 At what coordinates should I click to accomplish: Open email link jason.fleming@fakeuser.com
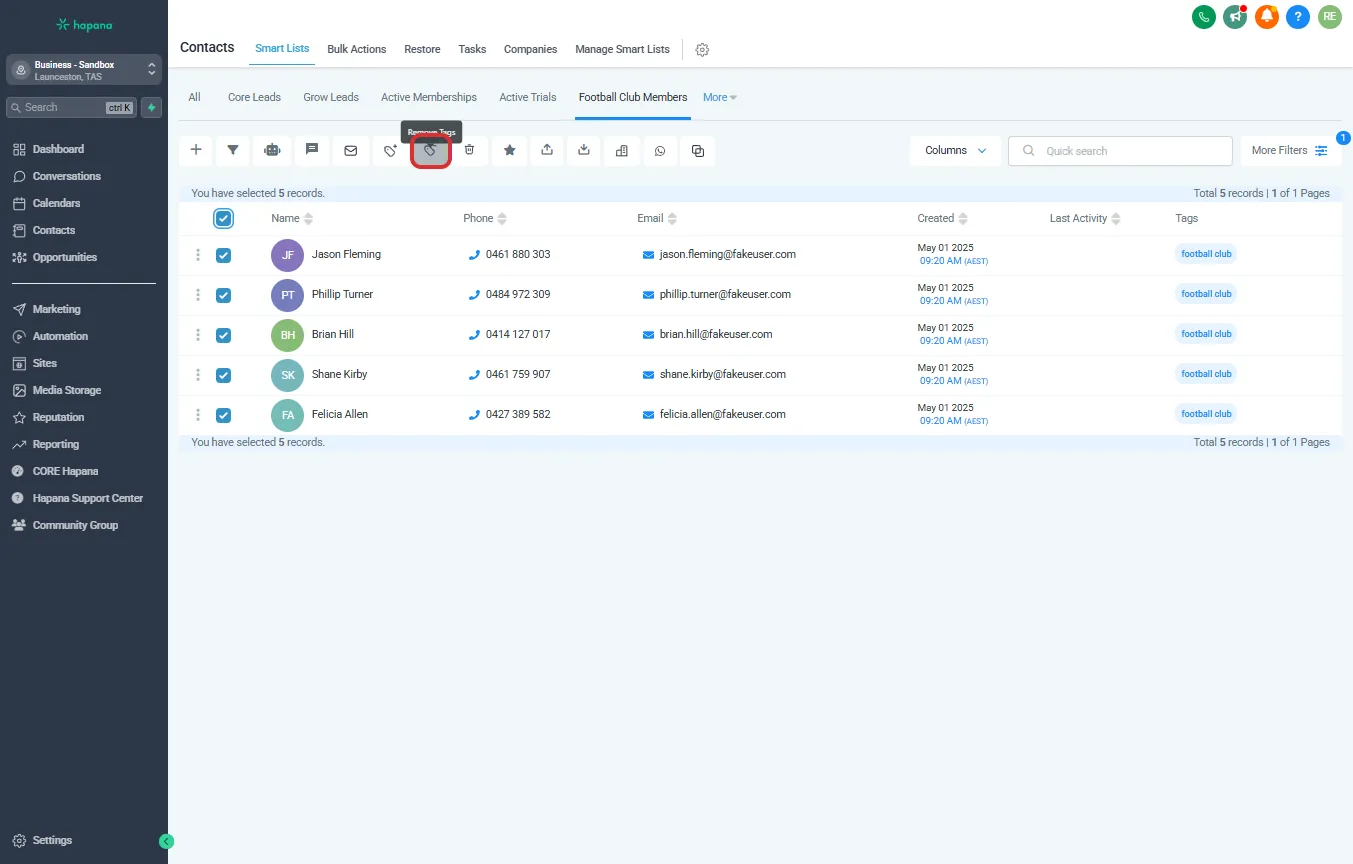point(727,255)
